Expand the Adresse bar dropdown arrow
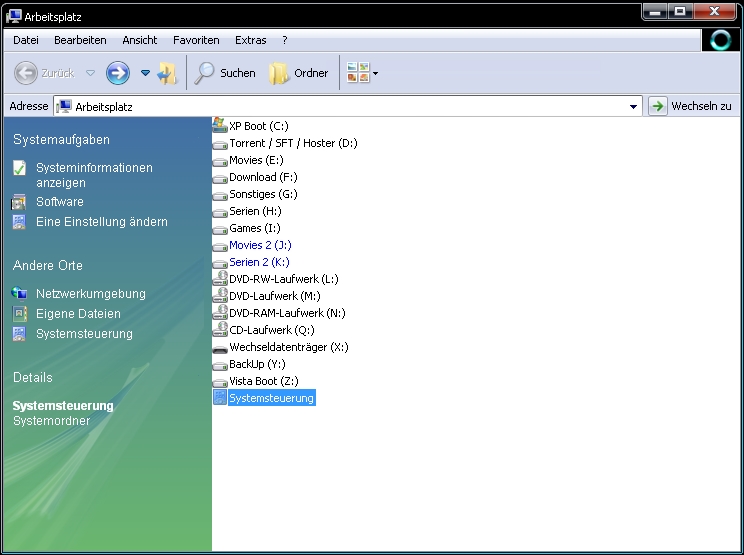Image resolution: width=744 pixels, height=555 pixels. [633, 107]
